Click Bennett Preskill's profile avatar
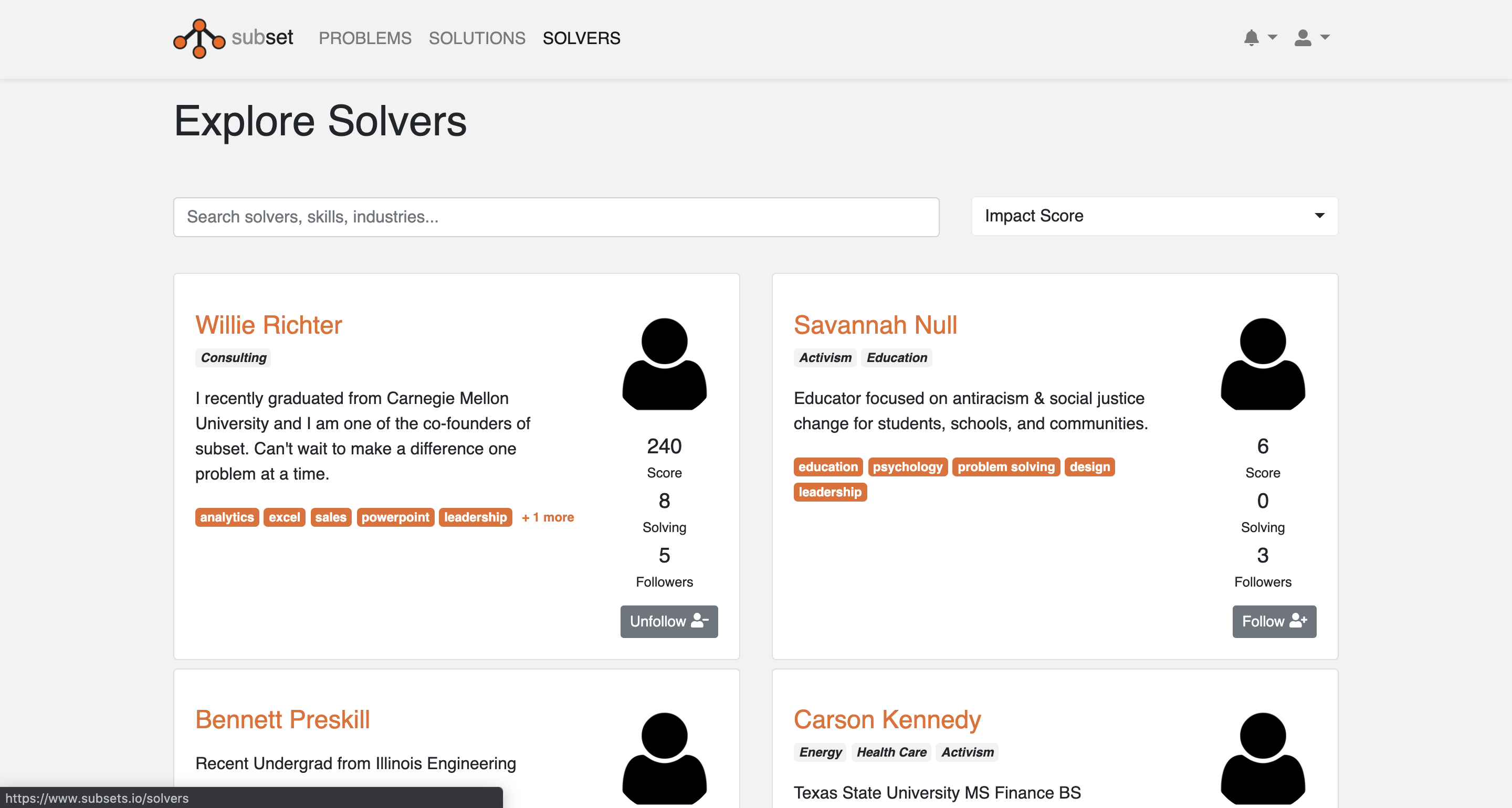 664,758
